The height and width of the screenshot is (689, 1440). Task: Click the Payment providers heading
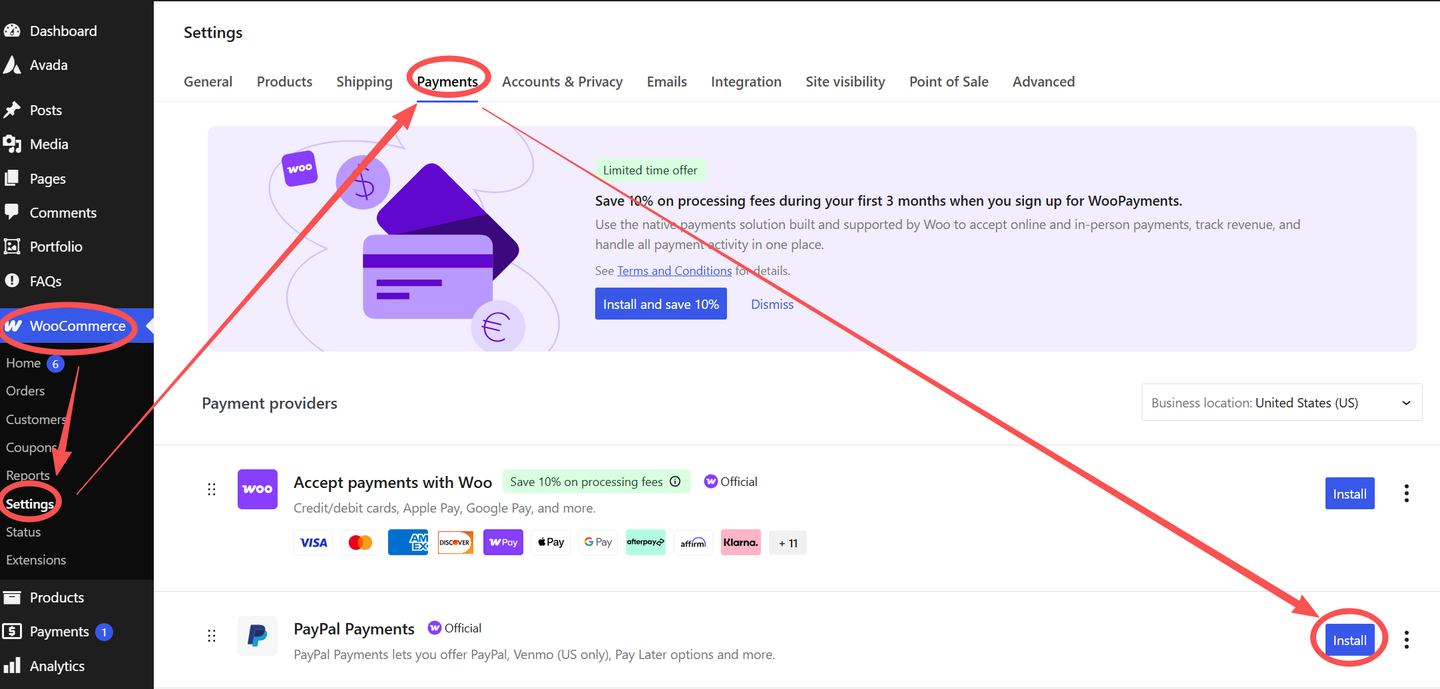(x=270, y=403)
